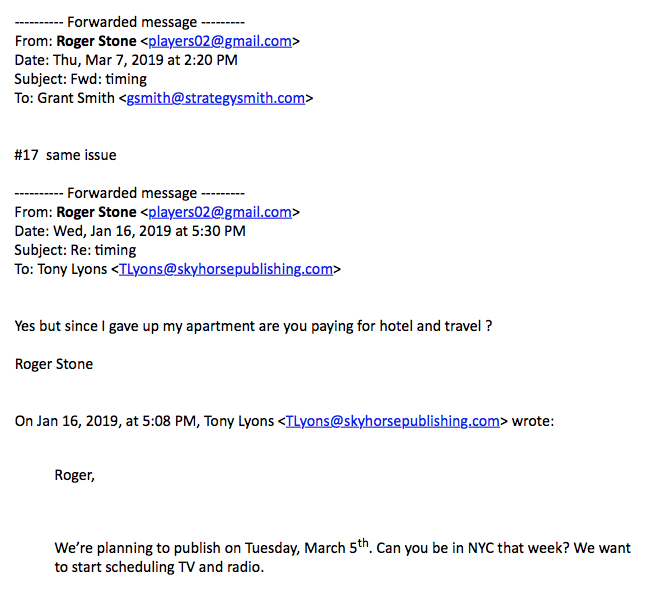The image size is (661, 602).
Task: Click the Grant Smith recipient name
Action: (76, 98)
